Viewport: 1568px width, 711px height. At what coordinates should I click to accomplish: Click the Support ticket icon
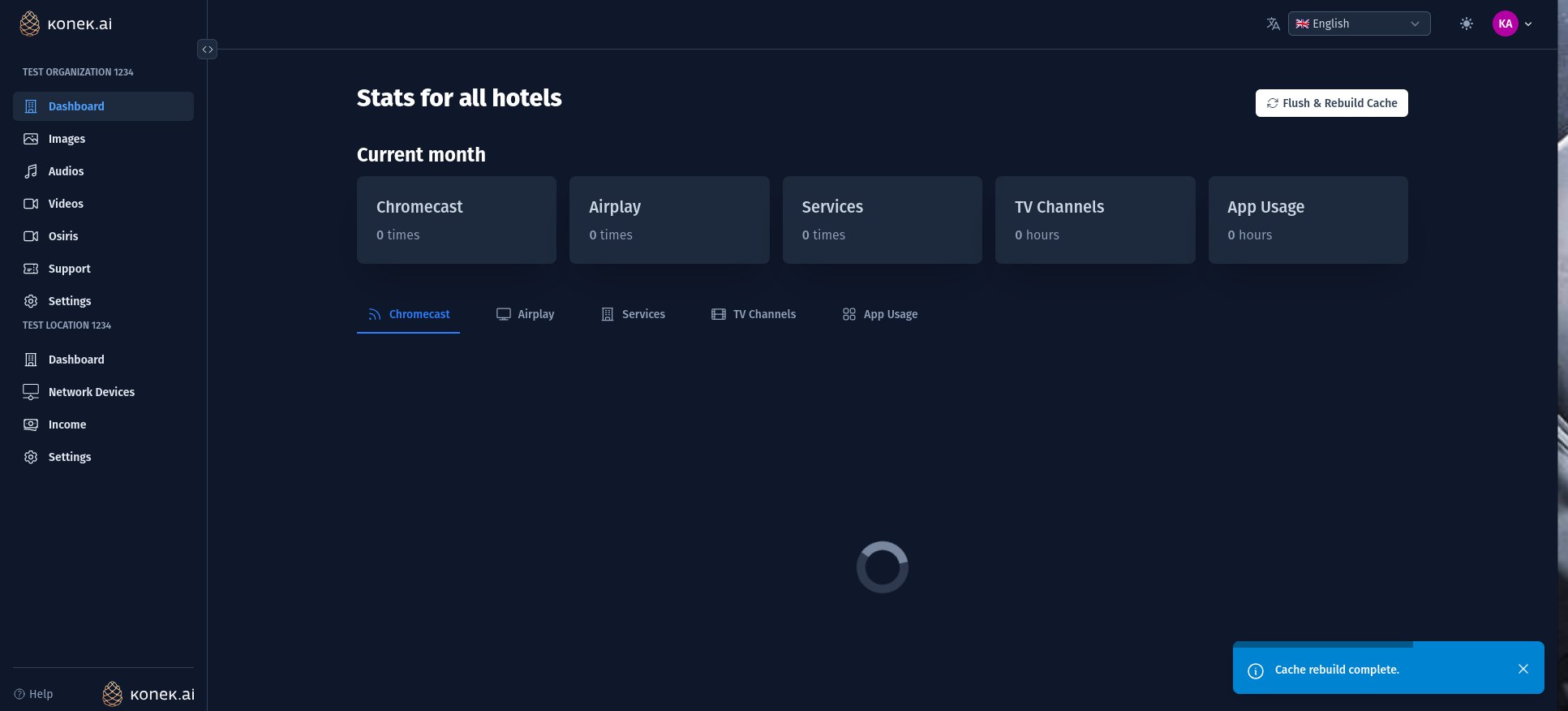point(31,269)
